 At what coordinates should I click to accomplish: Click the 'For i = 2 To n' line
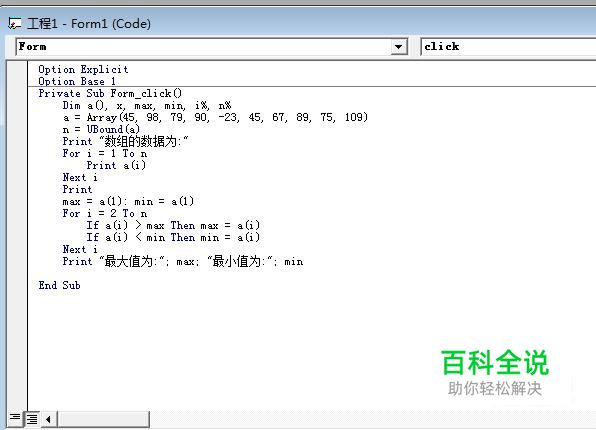(105, 213)
